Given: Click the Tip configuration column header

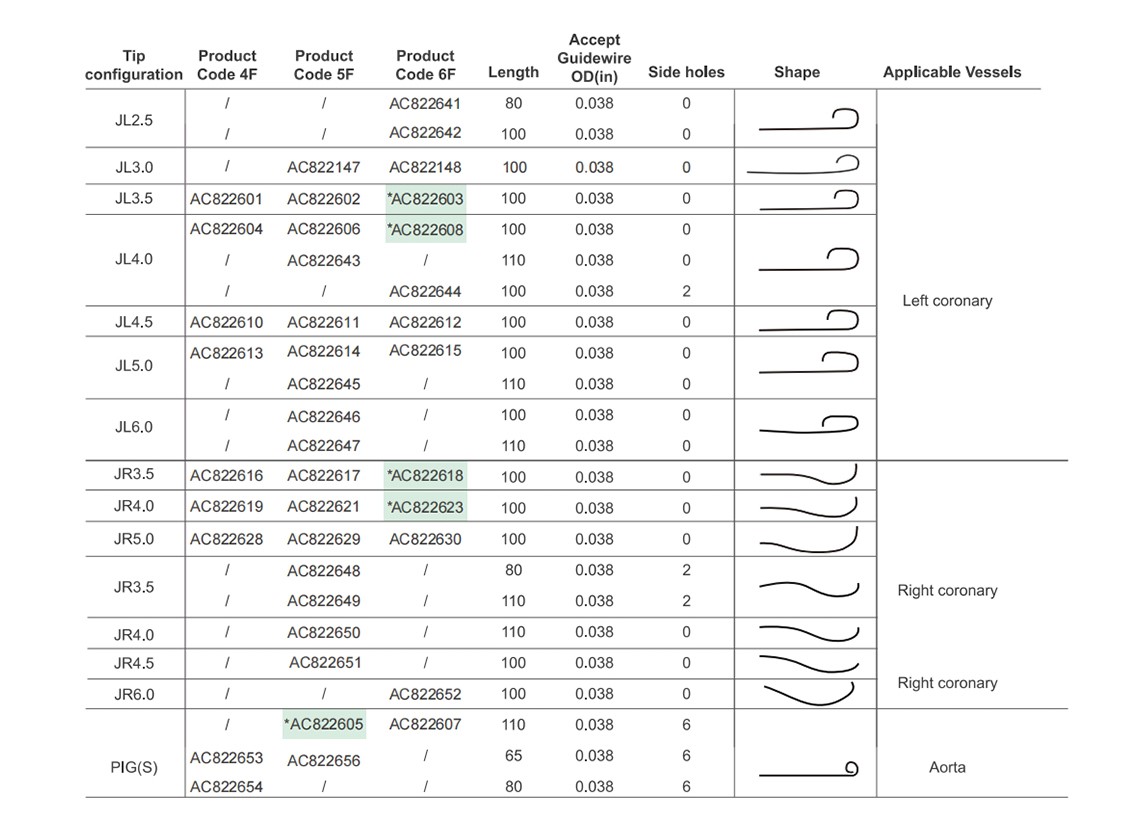Looking at the screenshot, I should tap(134, 65).
